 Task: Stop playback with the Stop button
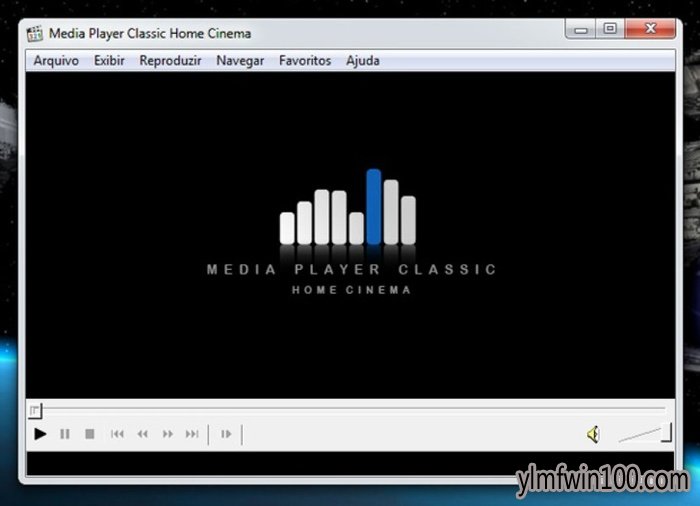(x=90, y=434)
